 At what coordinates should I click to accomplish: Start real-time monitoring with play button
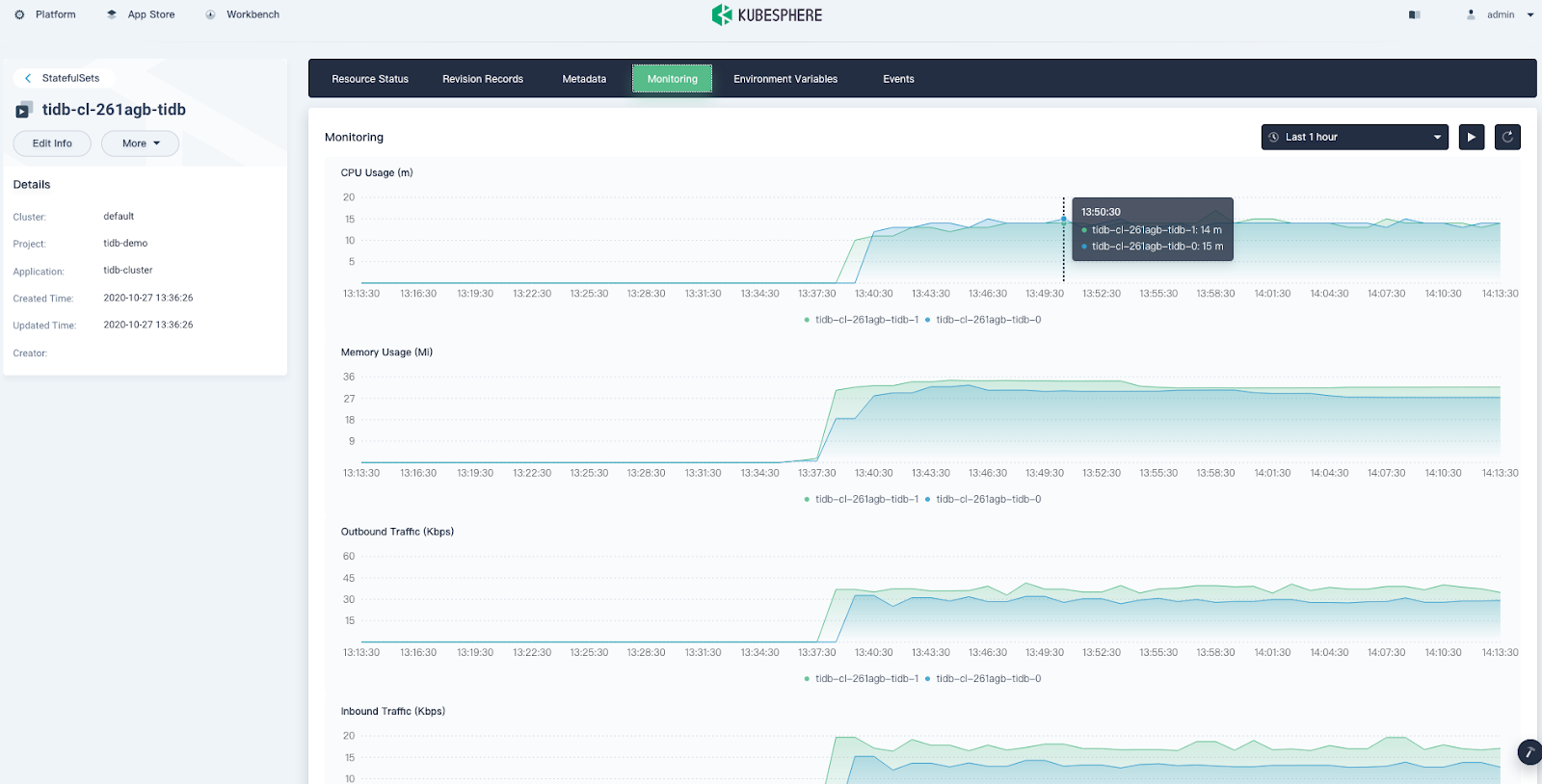click(1471, 137)
